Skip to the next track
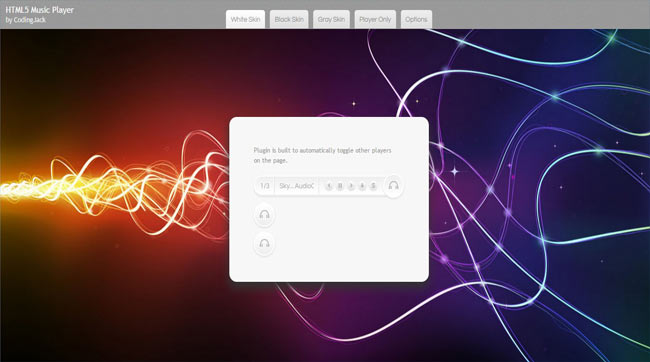 click(x=351, y=186)
